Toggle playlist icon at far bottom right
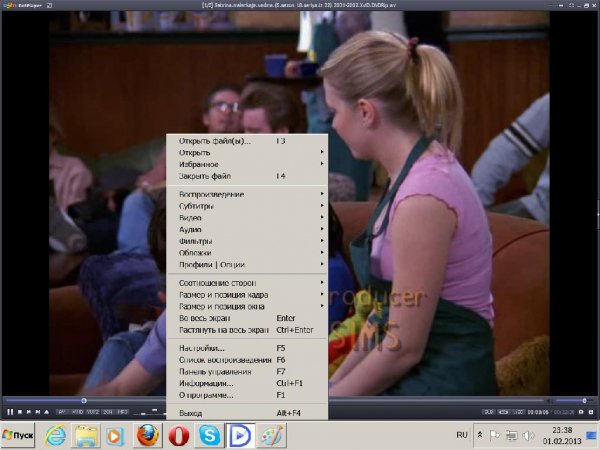The height and width of the screenshot is (450, 600). (590, 412)
